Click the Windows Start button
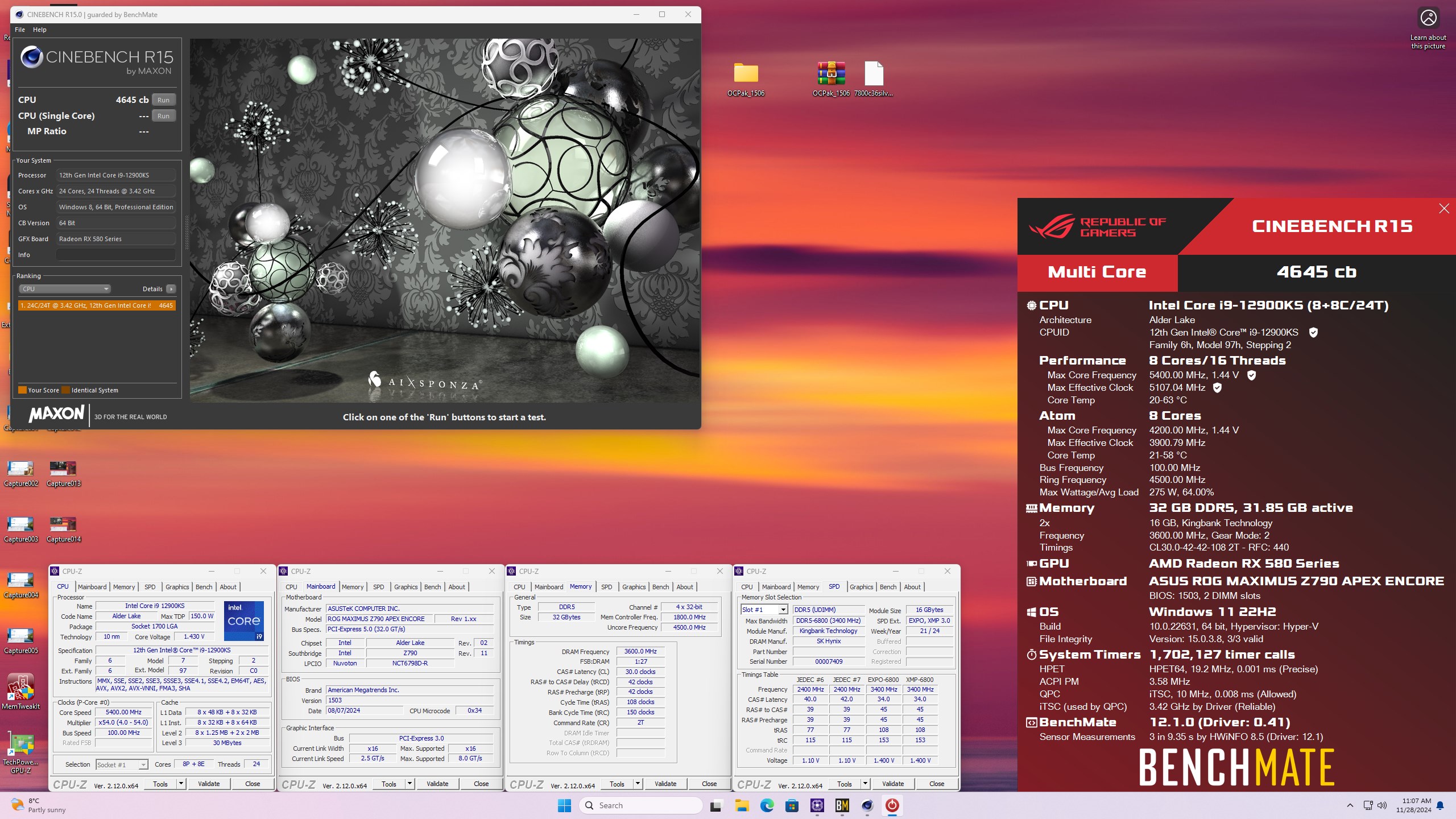 tap(564, 805)
